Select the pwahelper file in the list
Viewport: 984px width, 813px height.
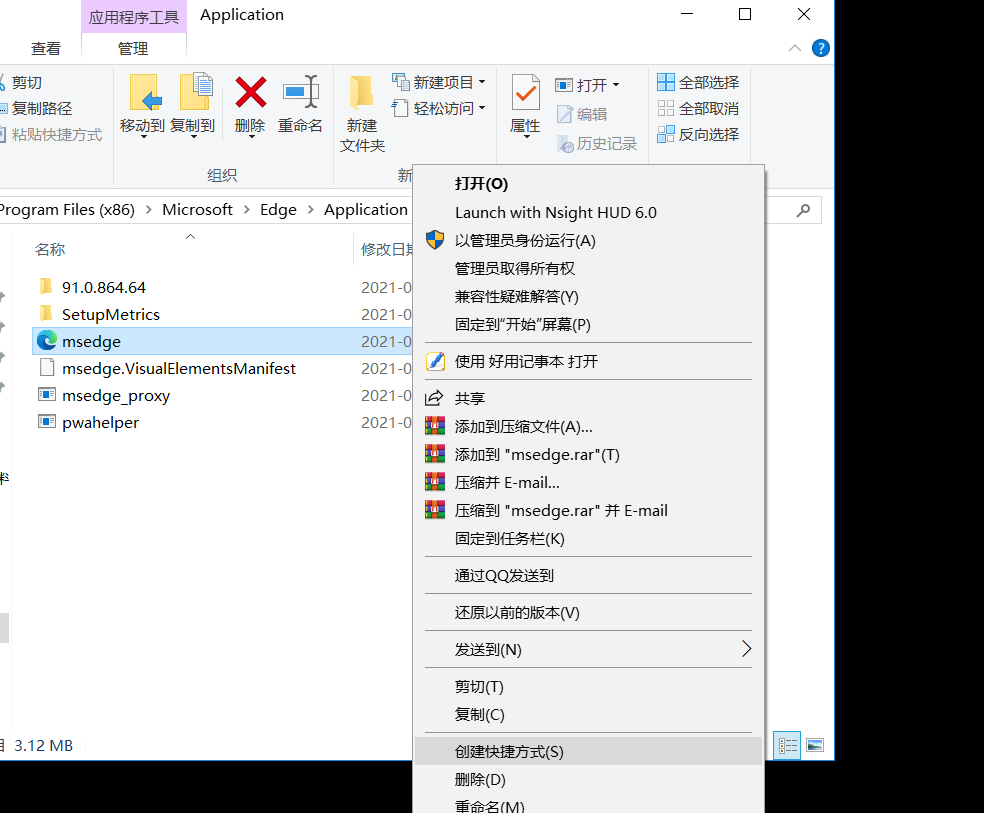click(x=100, y=422)
